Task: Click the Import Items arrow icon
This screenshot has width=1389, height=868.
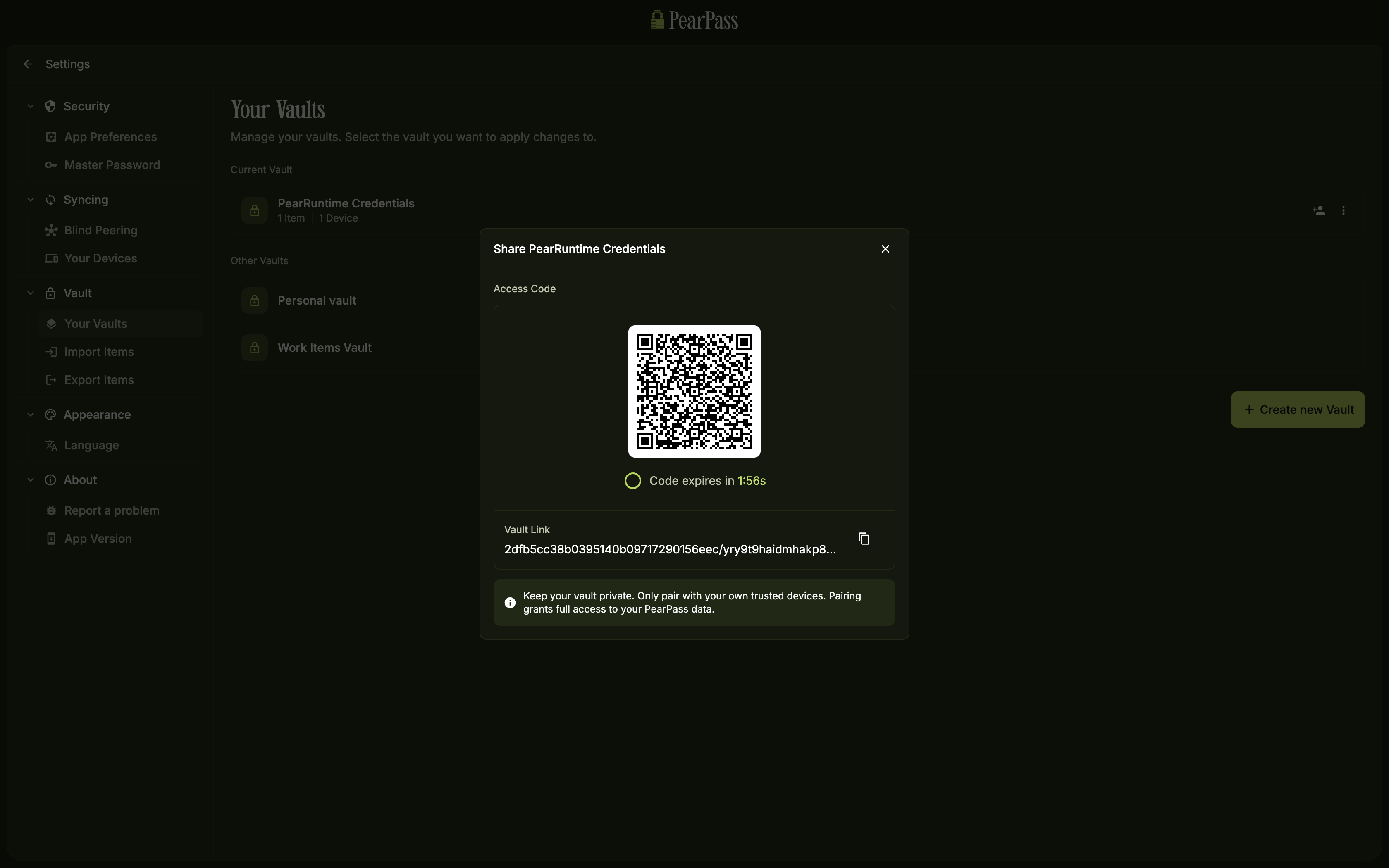Action: coord(51,352)
